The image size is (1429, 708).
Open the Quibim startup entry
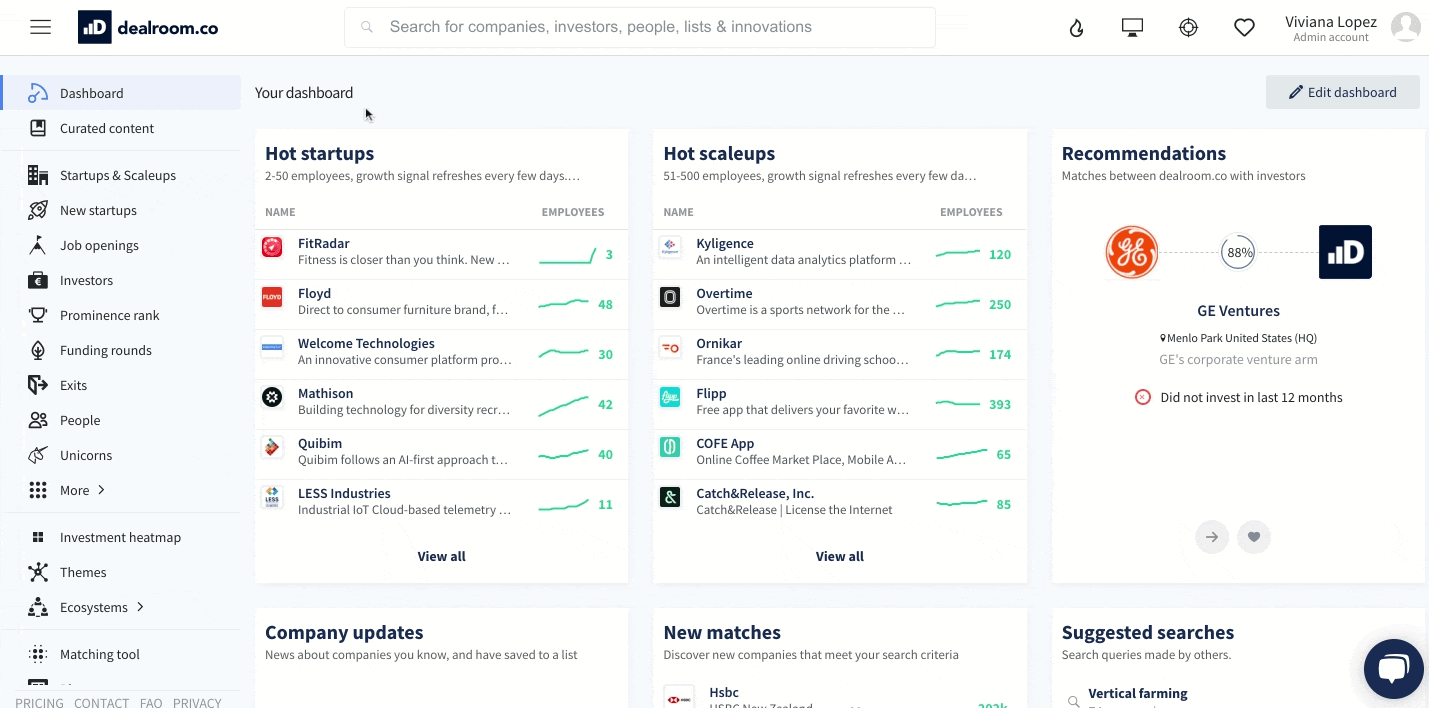tap(441, 454)
